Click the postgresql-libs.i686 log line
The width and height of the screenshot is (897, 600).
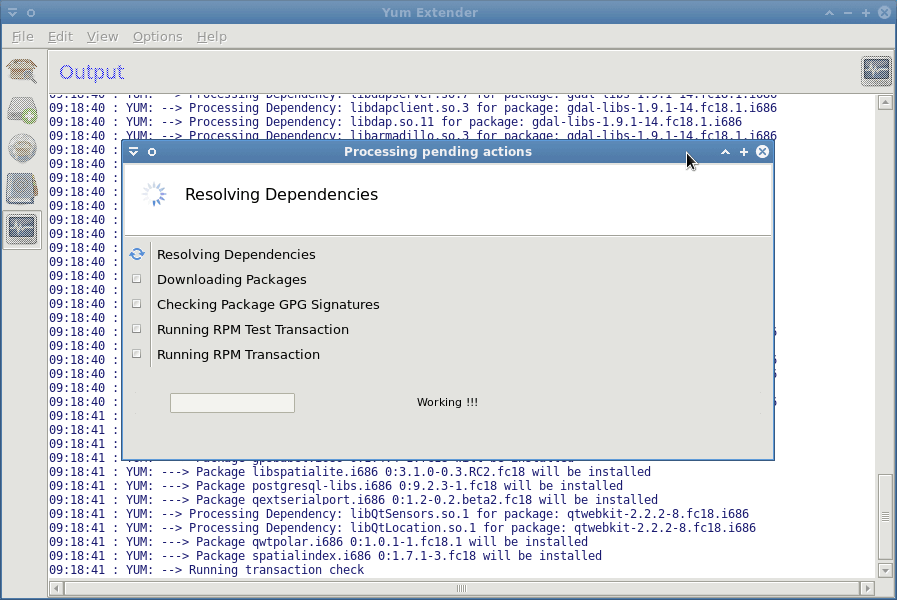[336, 486]
